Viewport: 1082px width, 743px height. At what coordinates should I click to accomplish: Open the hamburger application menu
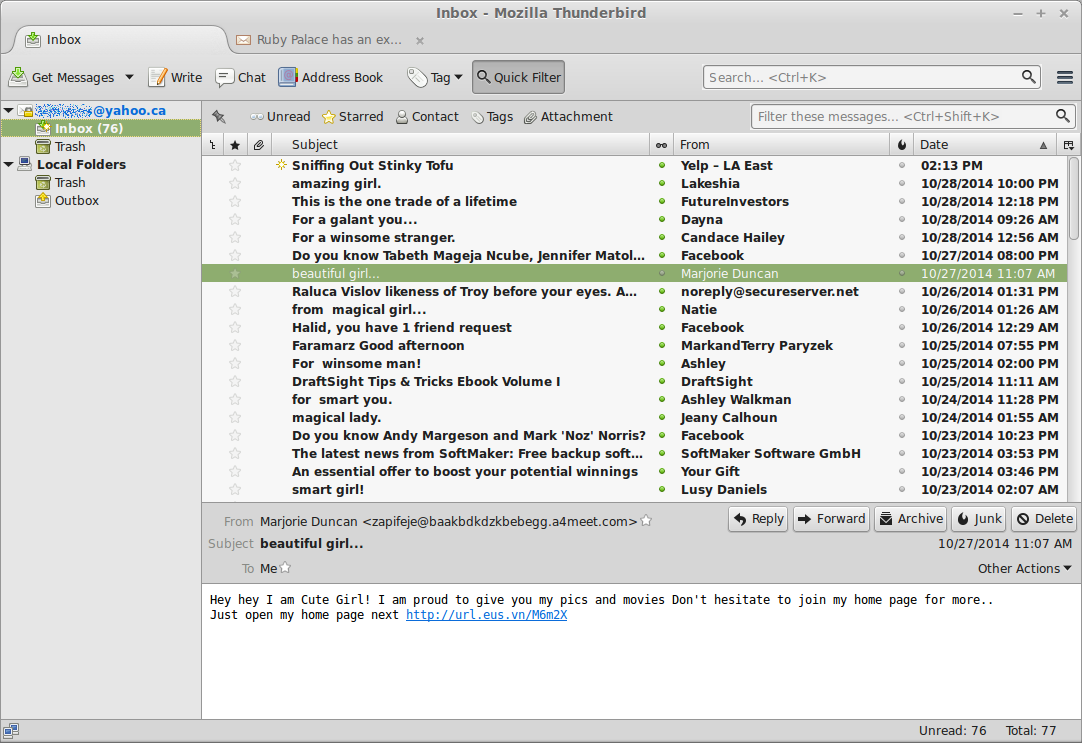click(1065, 77)
